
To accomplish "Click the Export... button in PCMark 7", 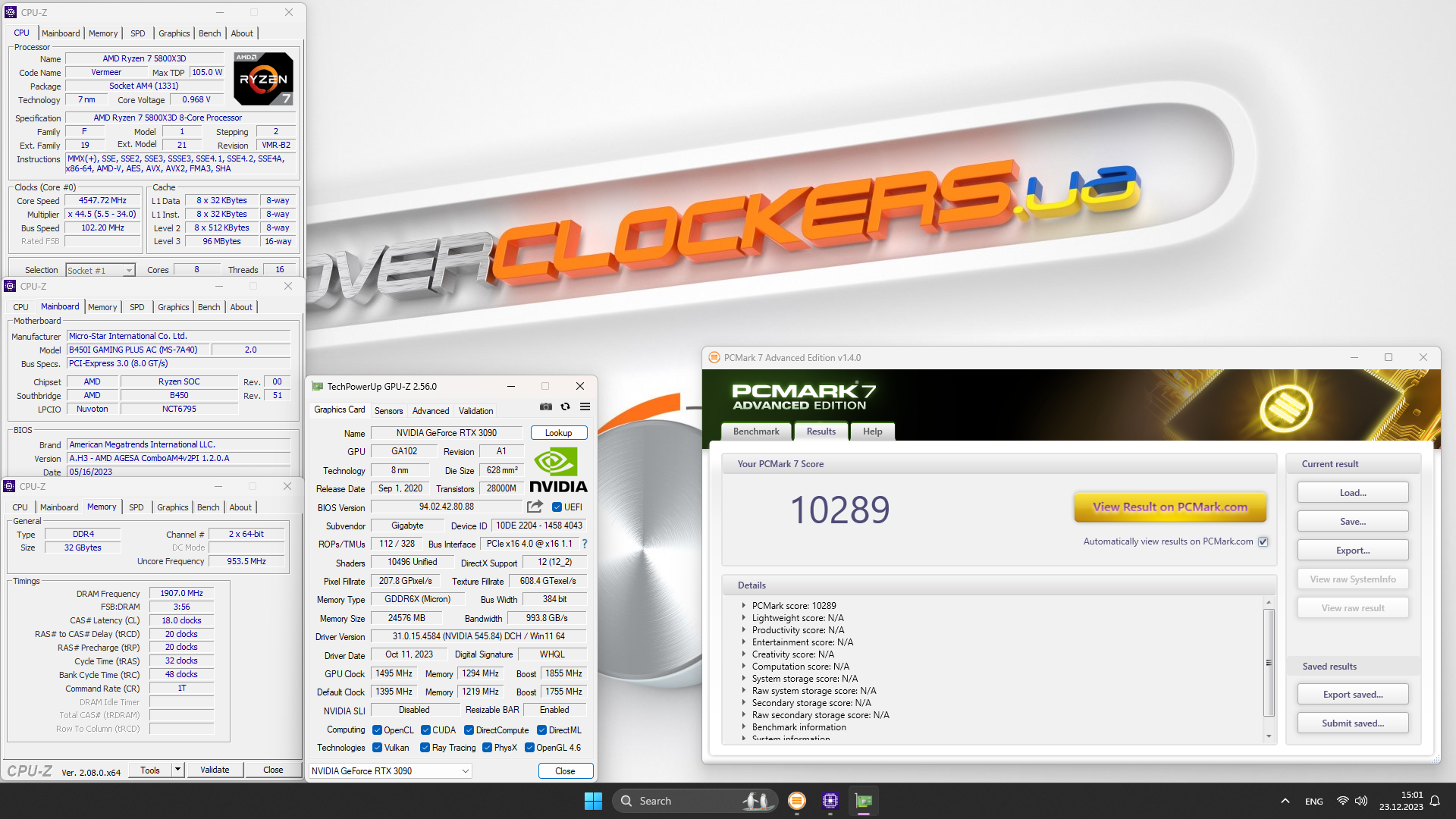I will 1353,551.
